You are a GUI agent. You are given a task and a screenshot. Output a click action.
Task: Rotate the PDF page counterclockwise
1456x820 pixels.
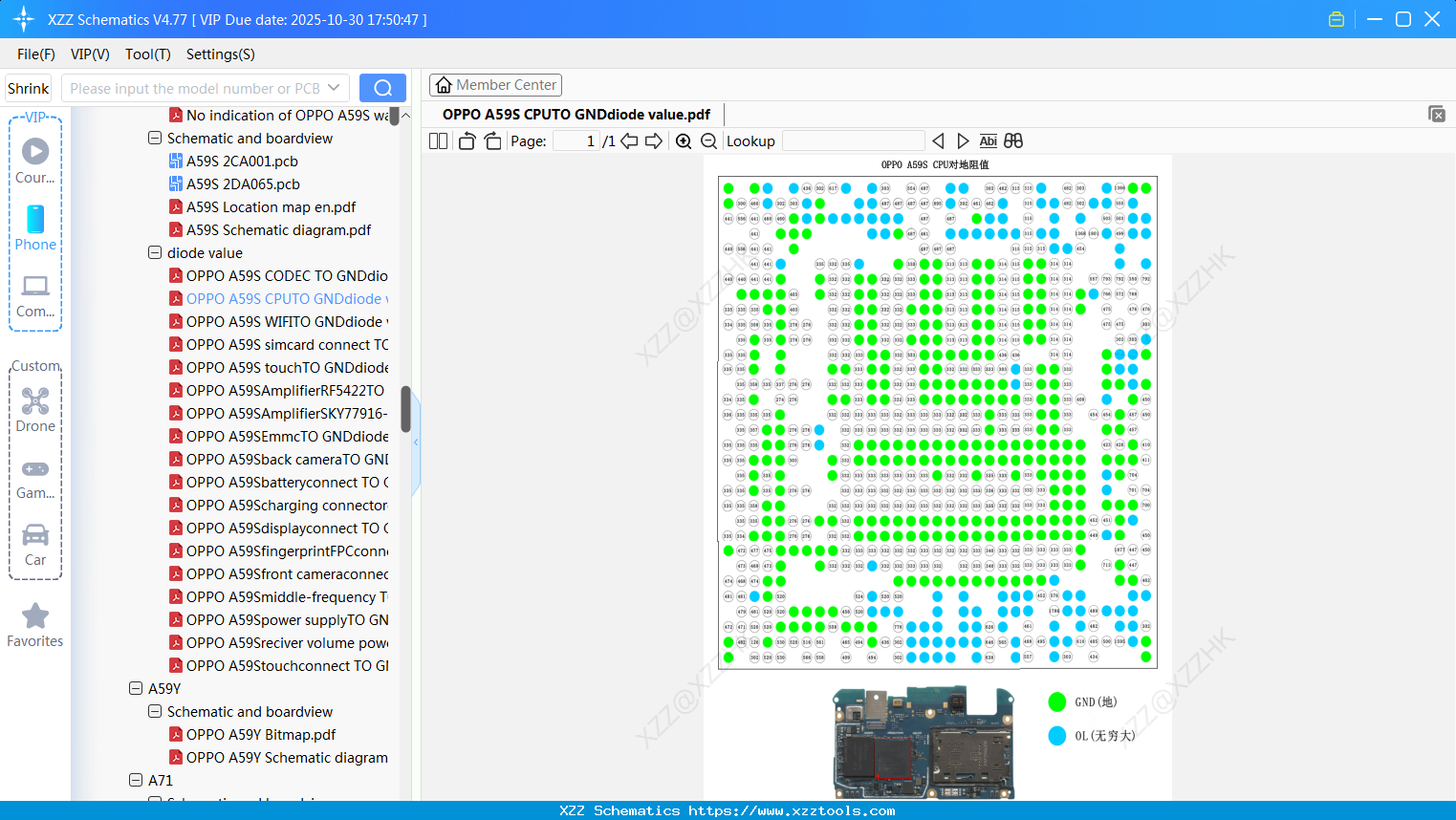click(x=467, y=141)
